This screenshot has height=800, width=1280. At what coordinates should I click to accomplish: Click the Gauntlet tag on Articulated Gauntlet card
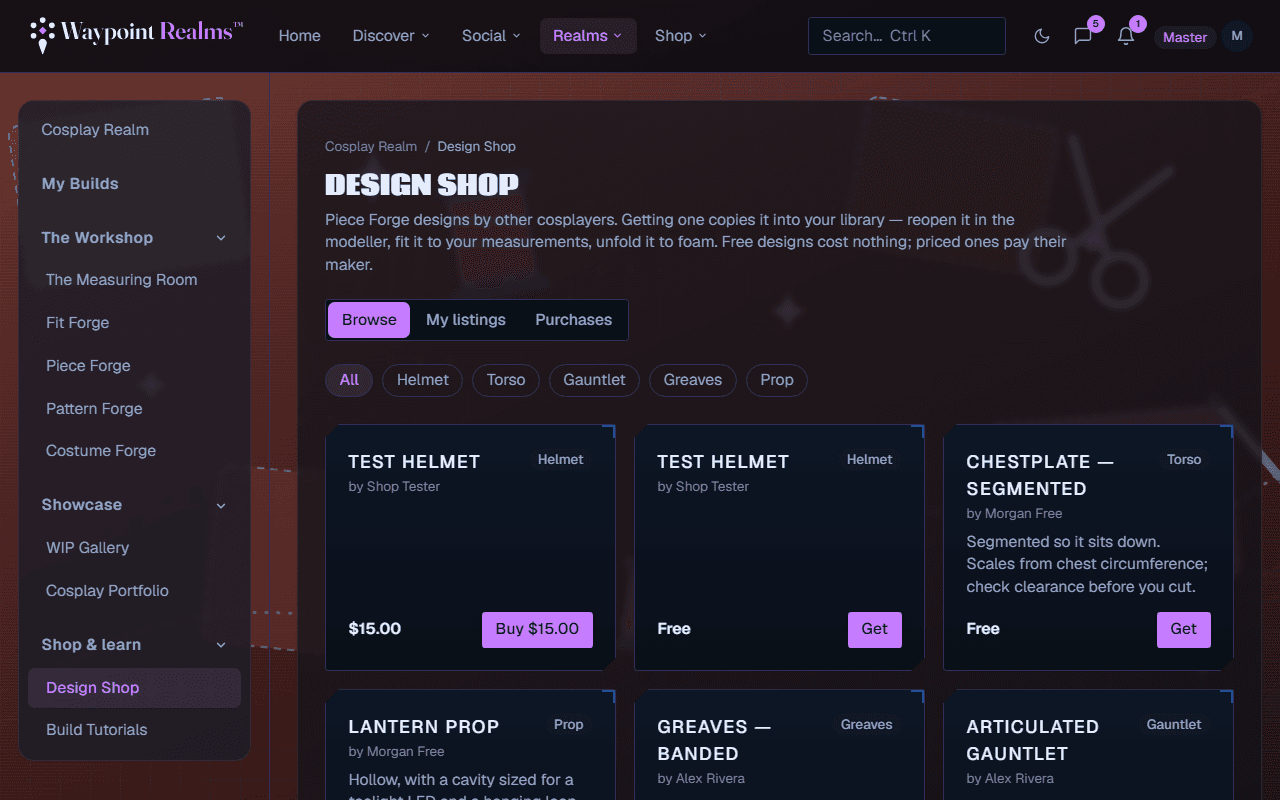click(1174, 725)
